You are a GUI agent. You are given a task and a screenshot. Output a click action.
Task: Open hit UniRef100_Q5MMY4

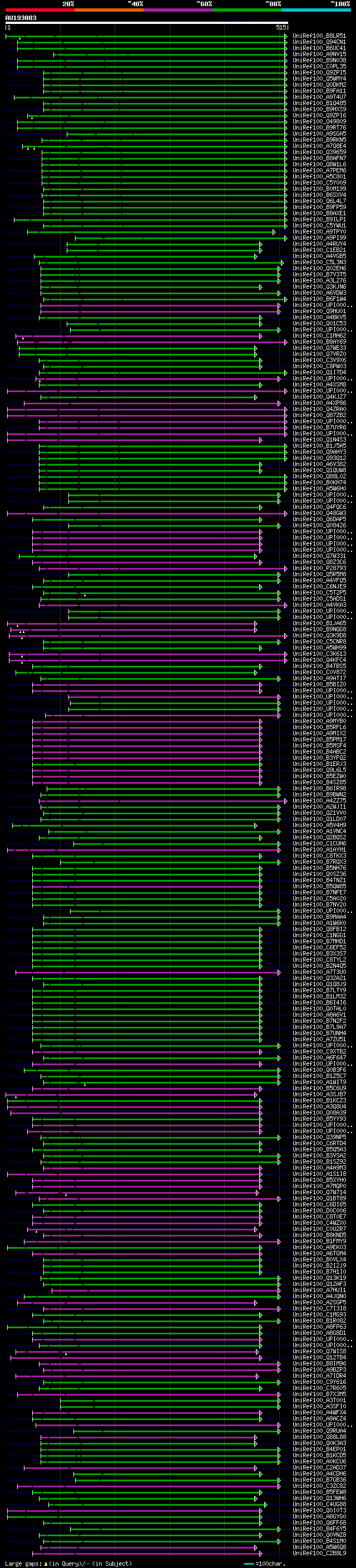[319, 78]
